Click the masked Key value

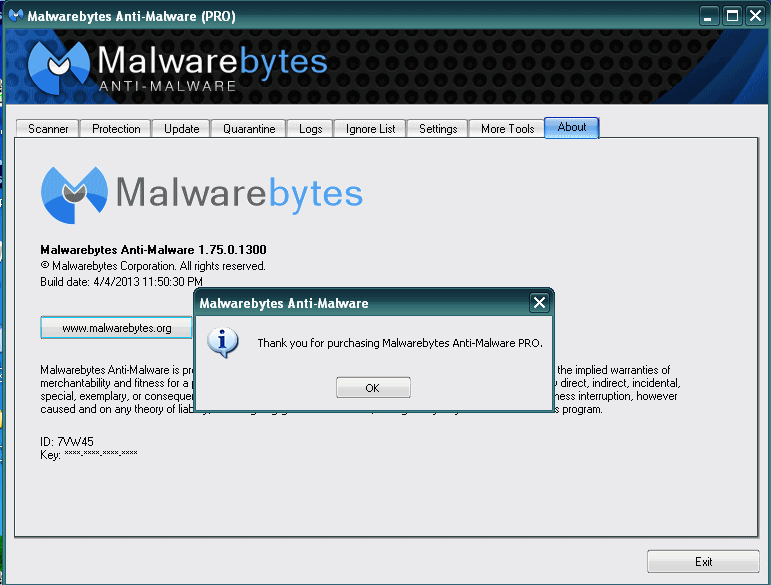(101, 453)
